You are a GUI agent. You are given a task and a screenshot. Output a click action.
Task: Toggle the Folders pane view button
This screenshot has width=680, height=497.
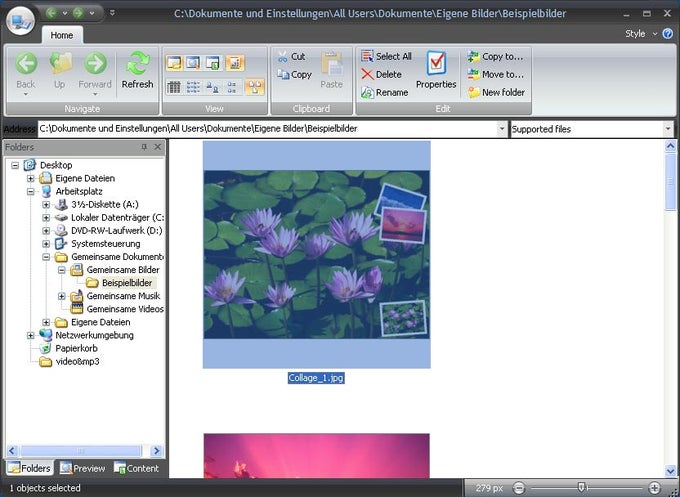(x=174, y=63)
